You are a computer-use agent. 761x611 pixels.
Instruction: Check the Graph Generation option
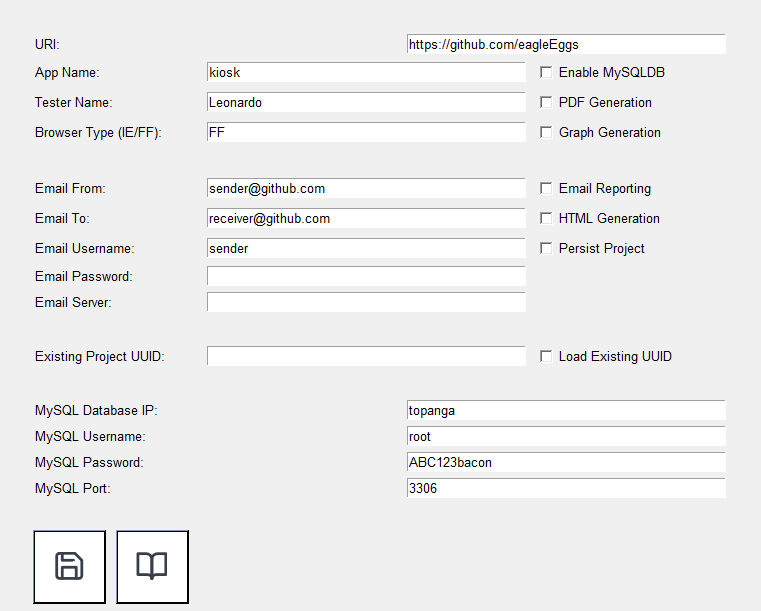tap(546, 132)
